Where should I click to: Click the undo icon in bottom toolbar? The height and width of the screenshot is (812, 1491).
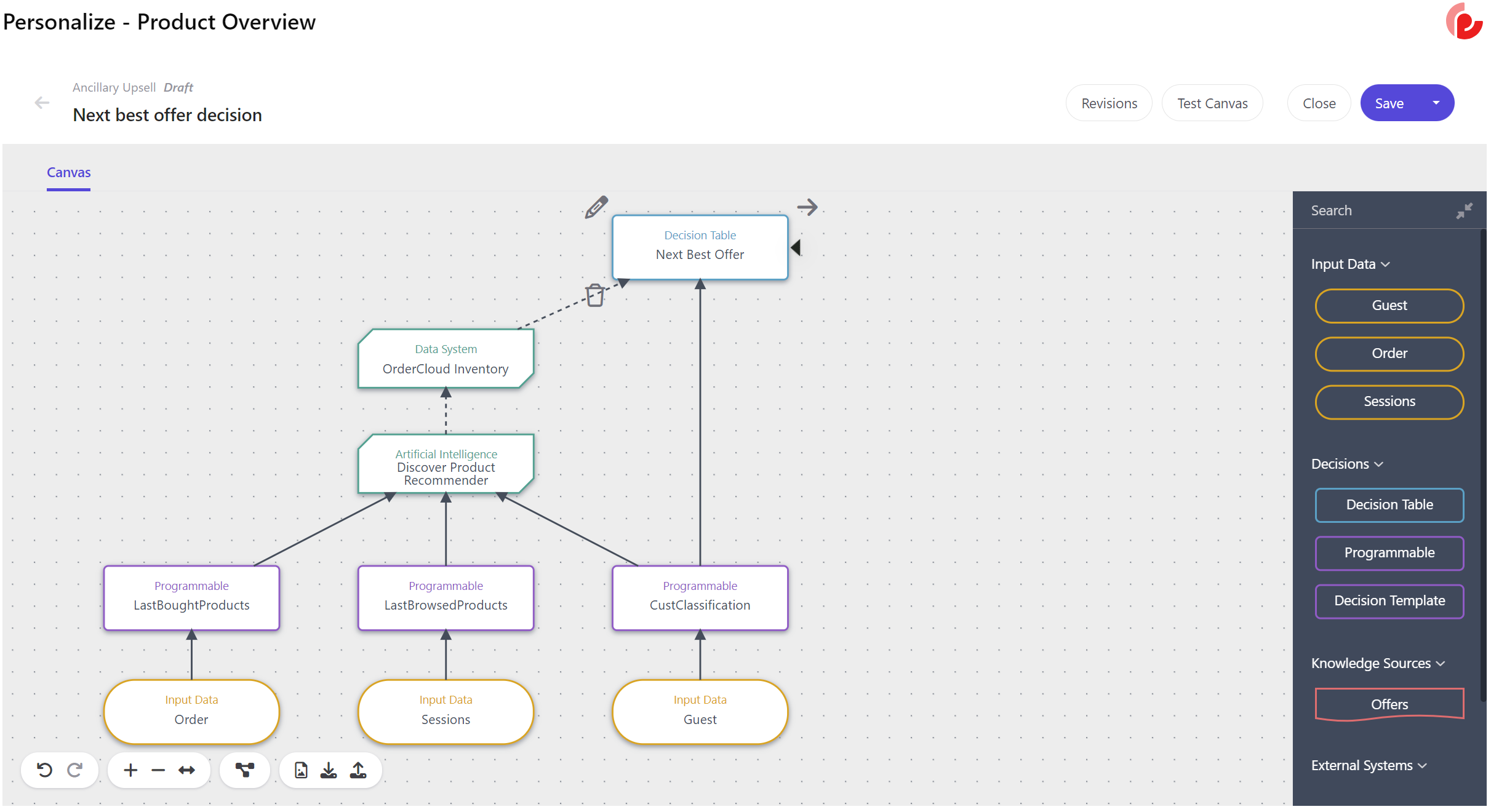pyautogui.click(x=44, y=770)
